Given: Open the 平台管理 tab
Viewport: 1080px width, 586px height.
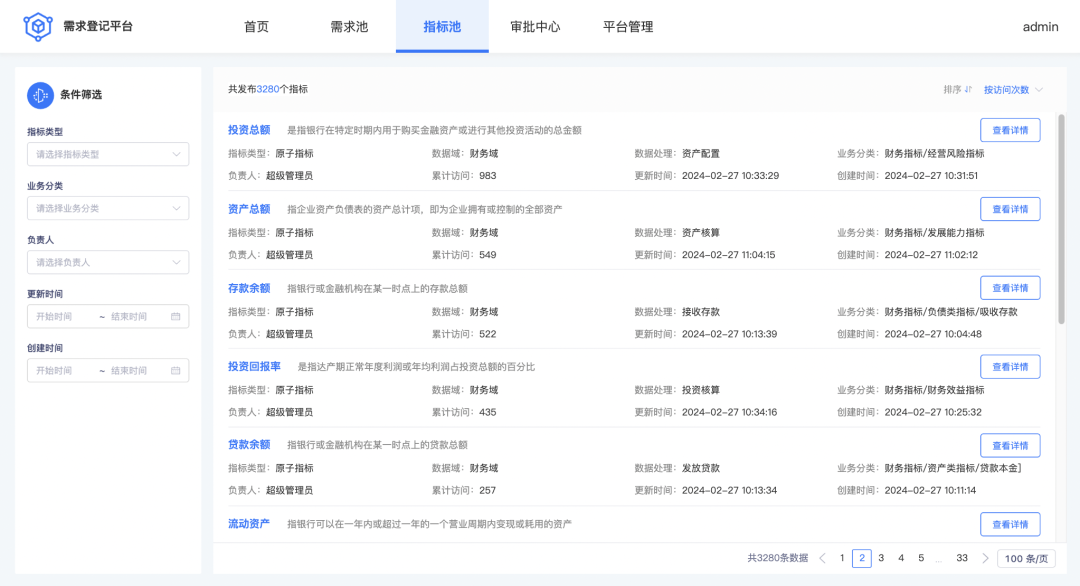Looking at the screenshot, I should (628, 27).
